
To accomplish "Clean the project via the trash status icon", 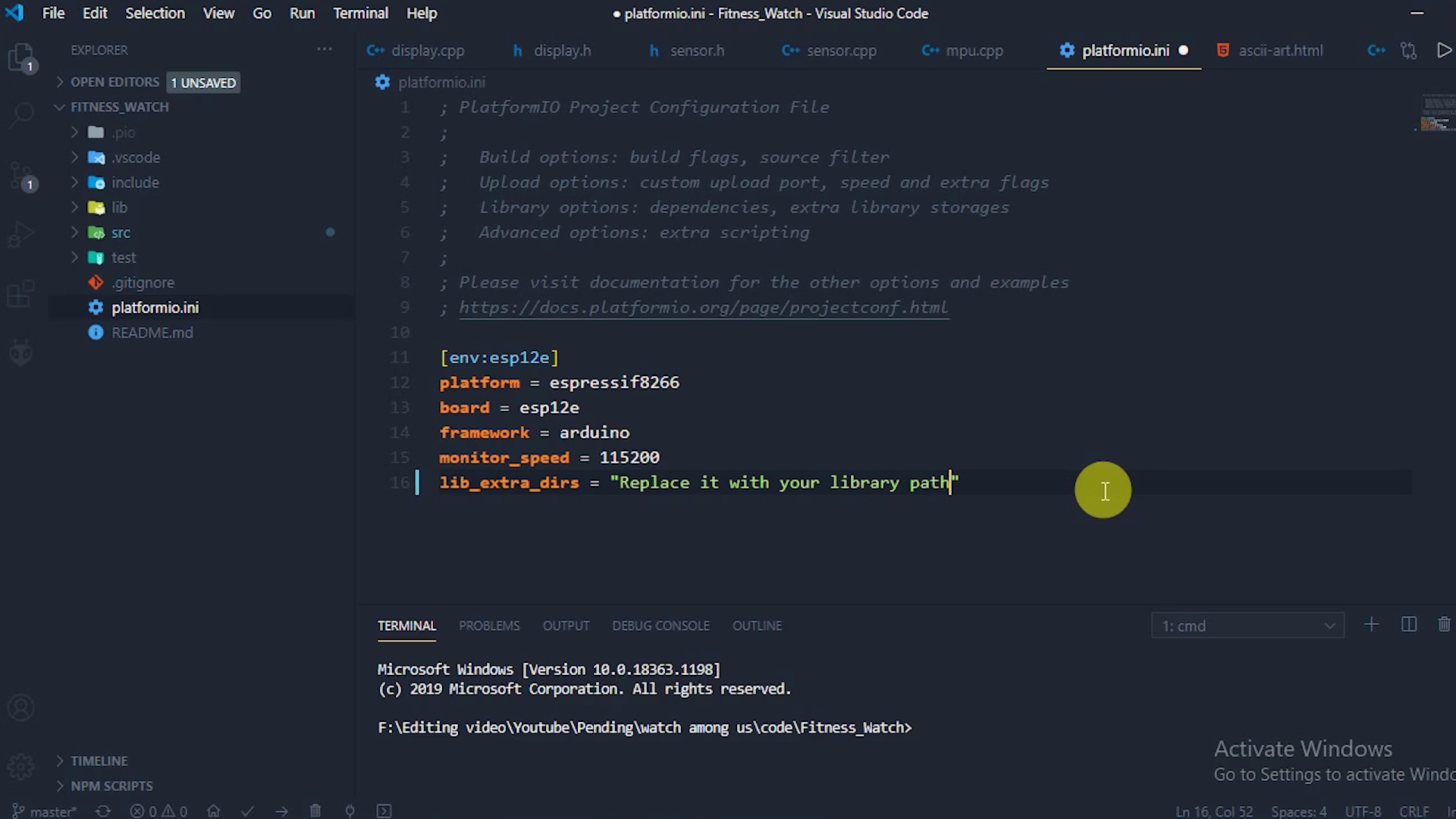I will (x=315, y=811).
